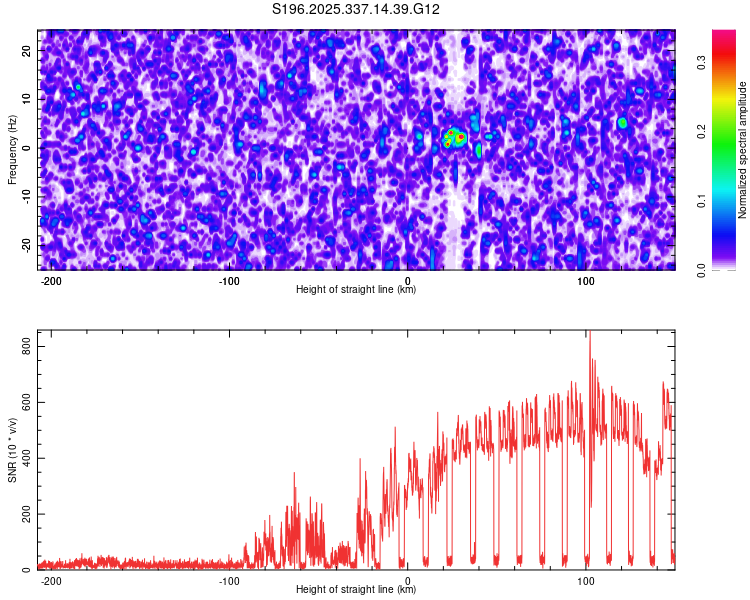Click the SNR plot's Height of straight line label
750x600 pixels.
click(356, 589)
